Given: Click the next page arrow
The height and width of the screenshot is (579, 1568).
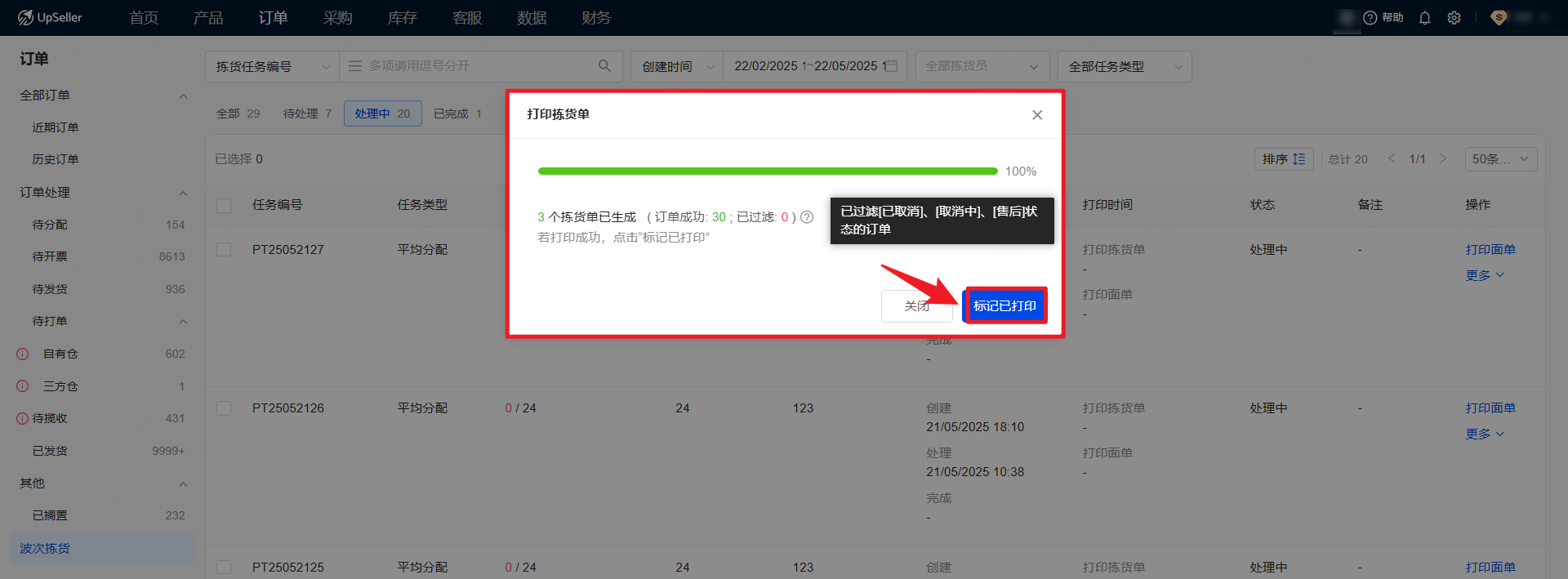Looking at the screenshot, I should coord(1443,158).
